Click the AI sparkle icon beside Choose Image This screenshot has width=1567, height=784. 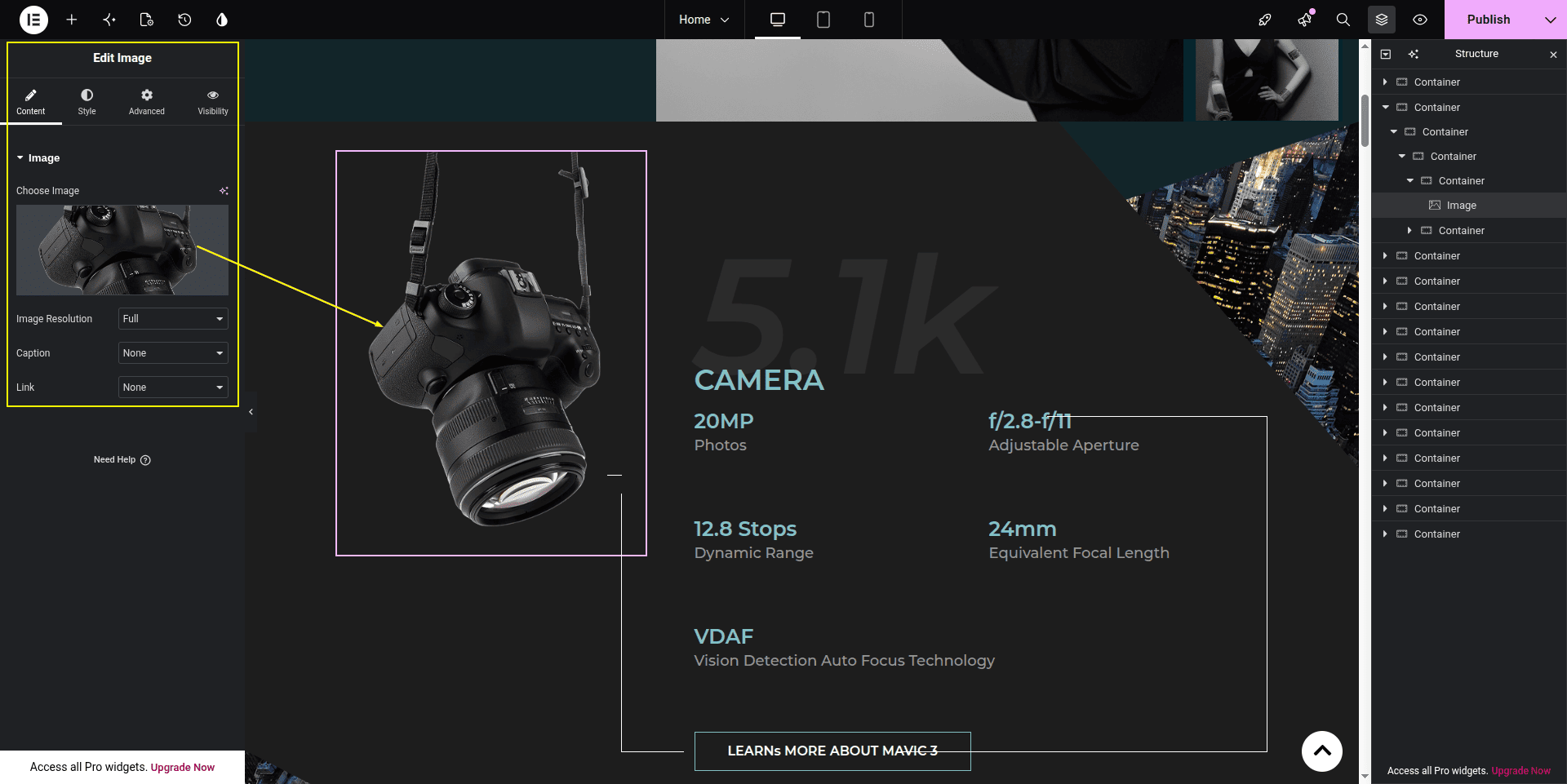[x=224, y=191]
